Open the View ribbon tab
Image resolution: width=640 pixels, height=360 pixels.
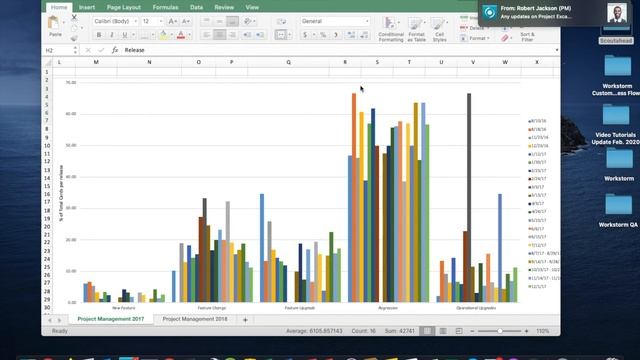(252, 7)
